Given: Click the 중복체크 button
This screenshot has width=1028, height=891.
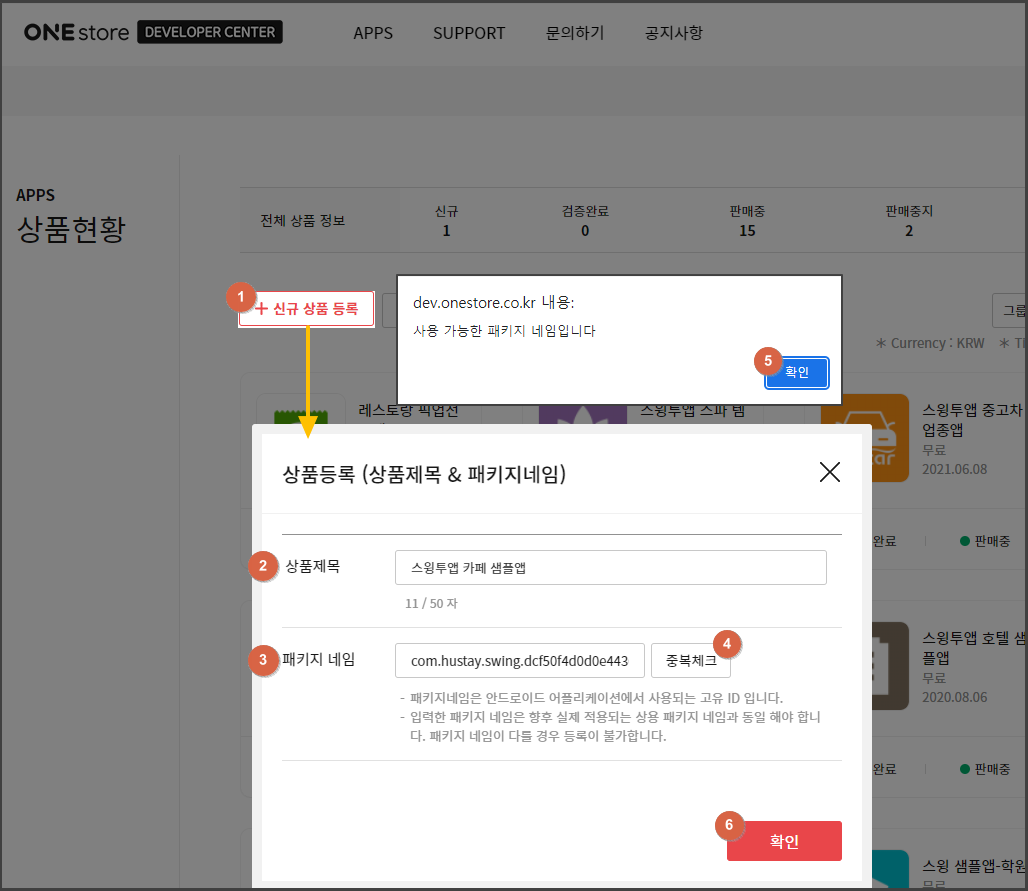Looking at the screenshot, I should pos(691,660).
